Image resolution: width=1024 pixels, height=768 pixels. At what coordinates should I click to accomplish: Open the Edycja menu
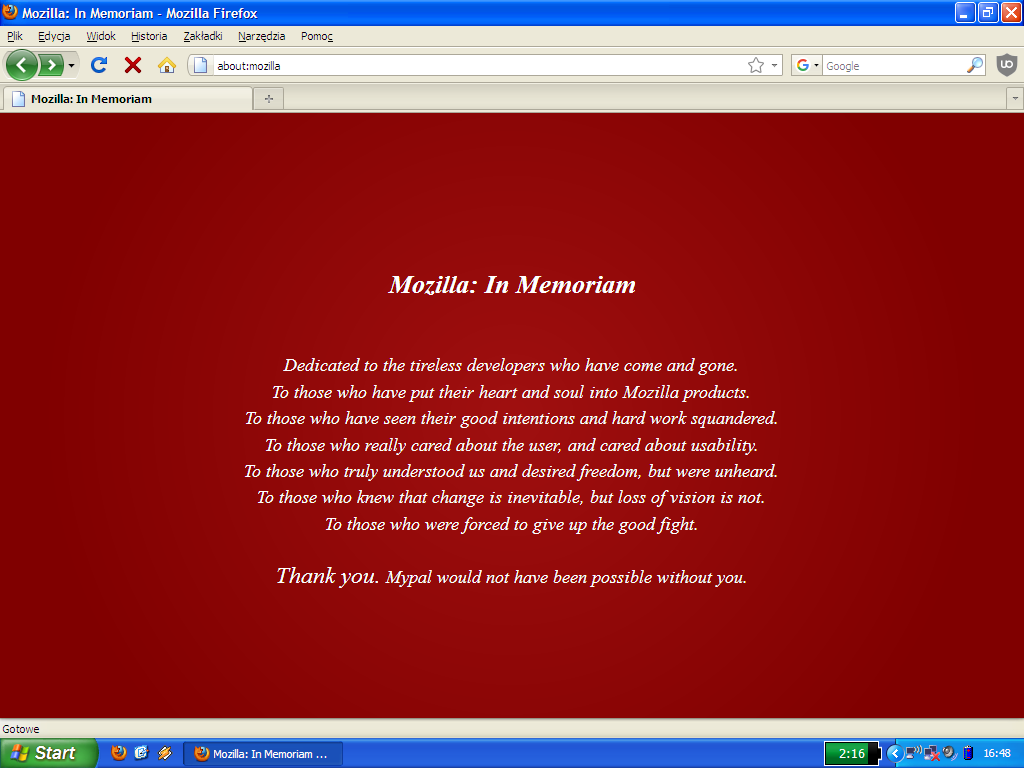point(54,36)
